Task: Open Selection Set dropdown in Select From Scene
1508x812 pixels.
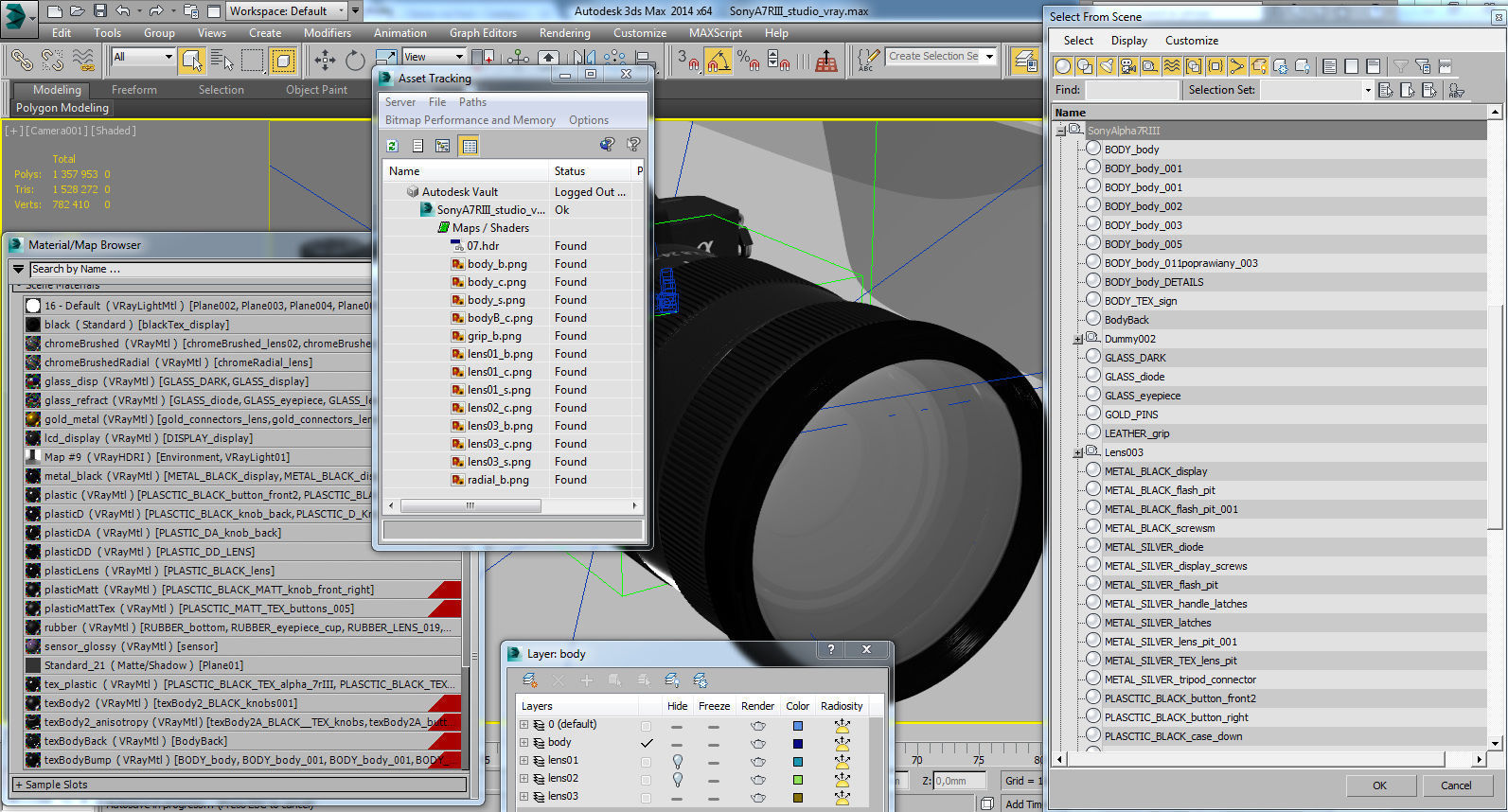Action: tap(1367, 90)
